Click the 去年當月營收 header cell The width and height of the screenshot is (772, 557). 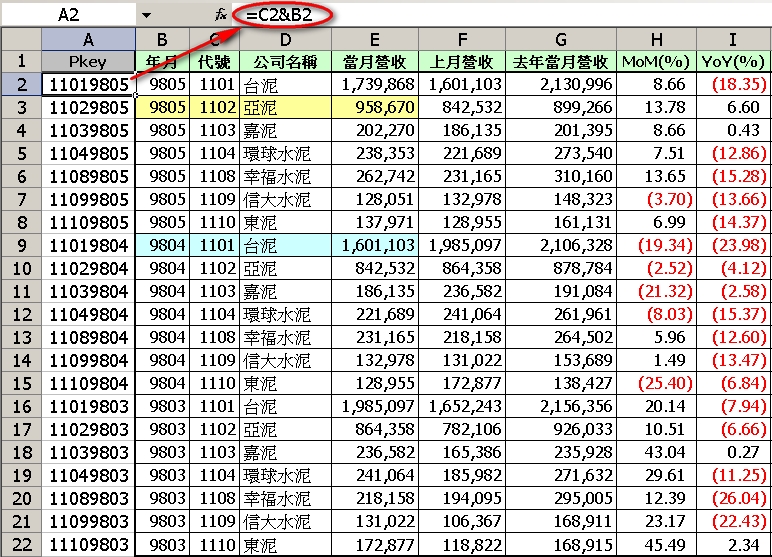tap(561, 61)
